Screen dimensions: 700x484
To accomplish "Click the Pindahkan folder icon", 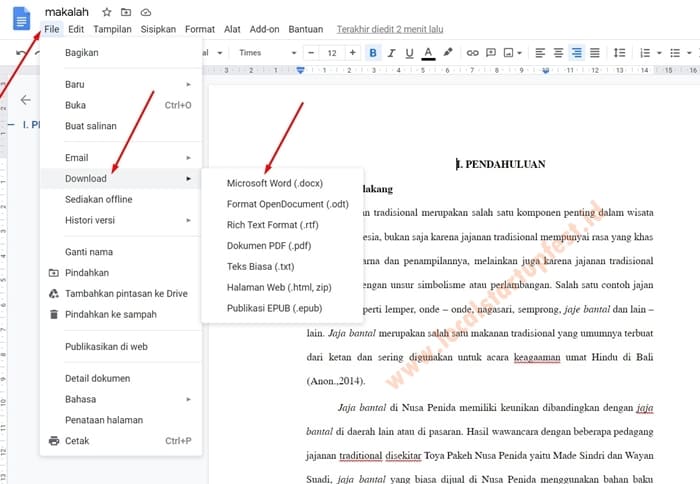I will pos(54,273).
